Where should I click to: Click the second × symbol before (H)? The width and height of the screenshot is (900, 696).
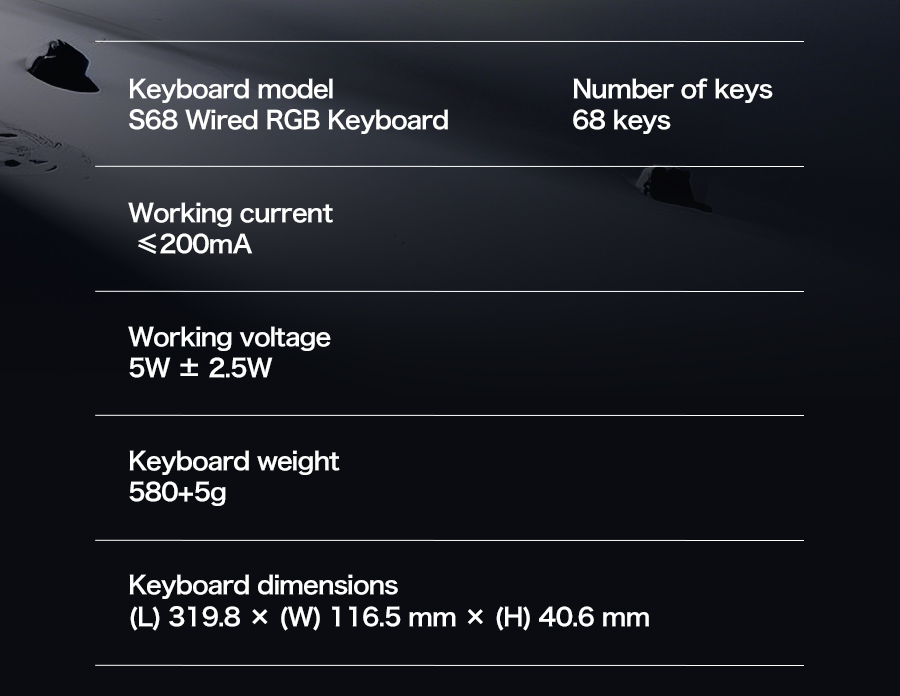pyautogui.click(x=475, y=618)
